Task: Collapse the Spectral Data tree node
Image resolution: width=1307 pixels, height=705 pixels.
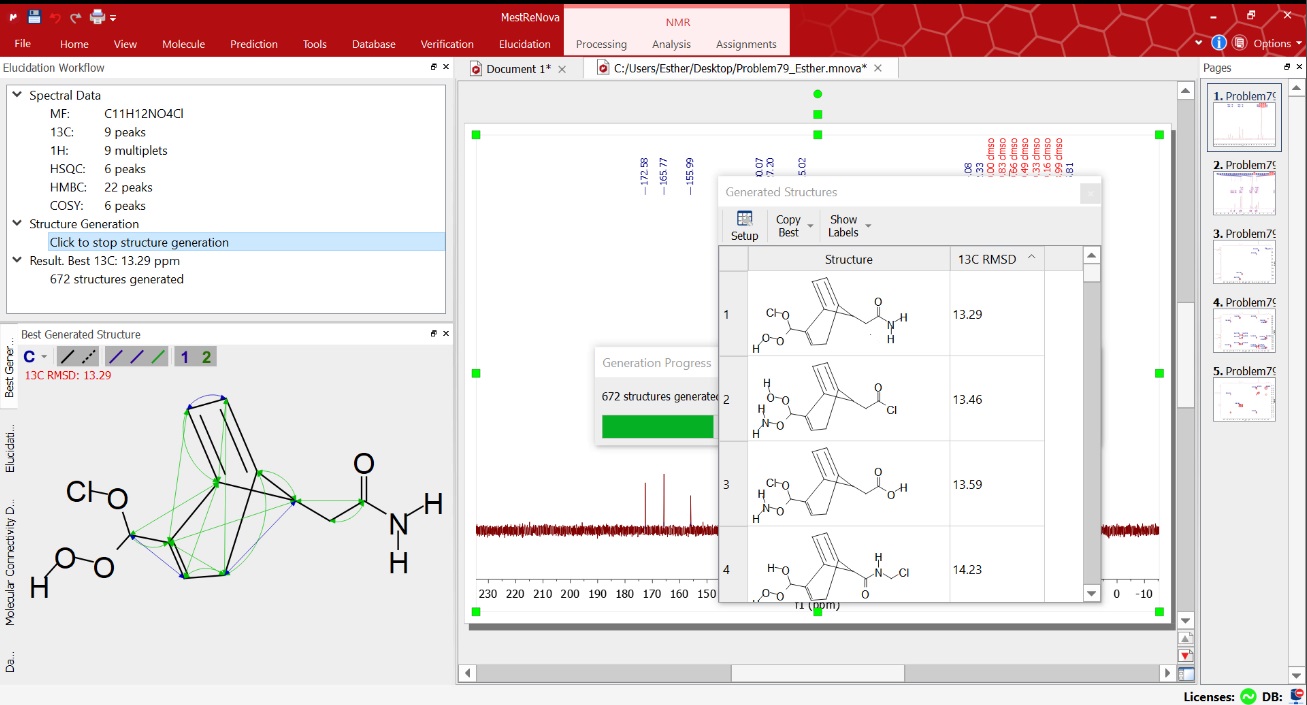Action: (x=17, y=96)
